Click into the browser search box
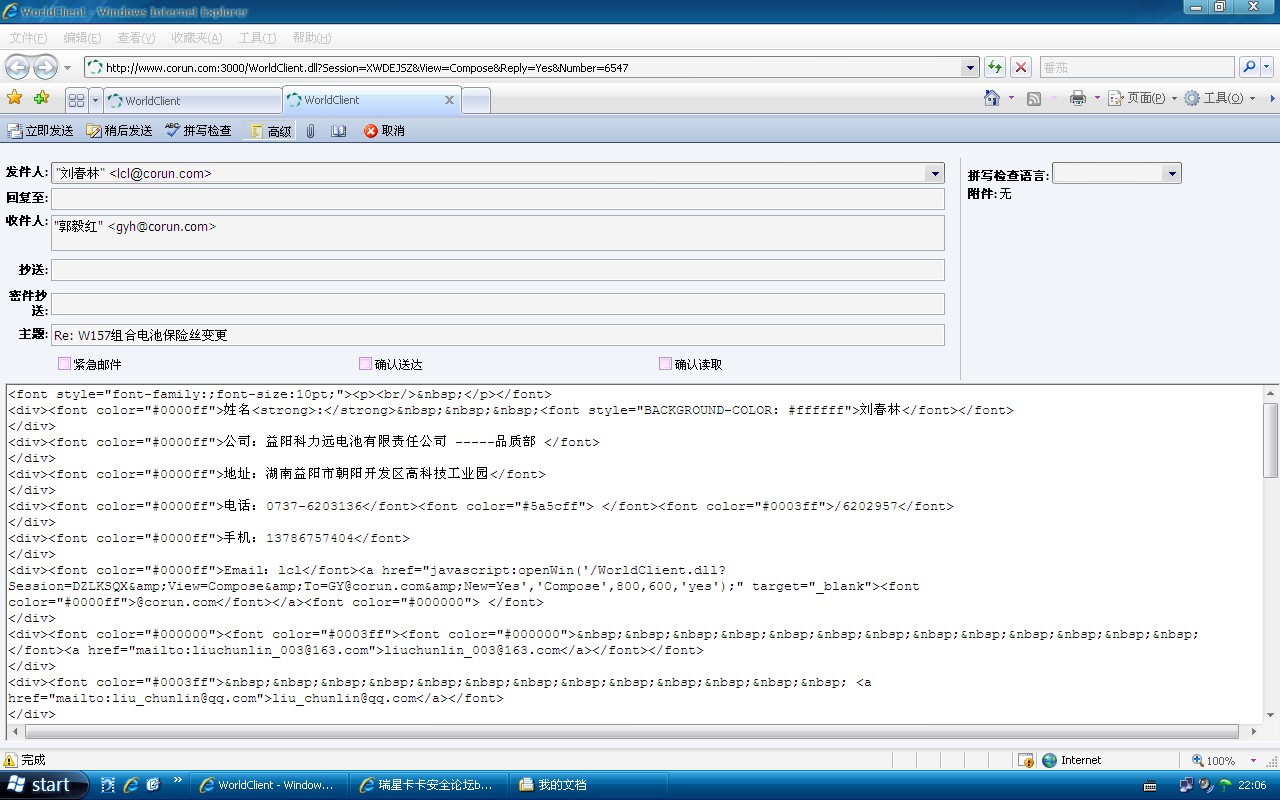 [x=1137, y=67]
